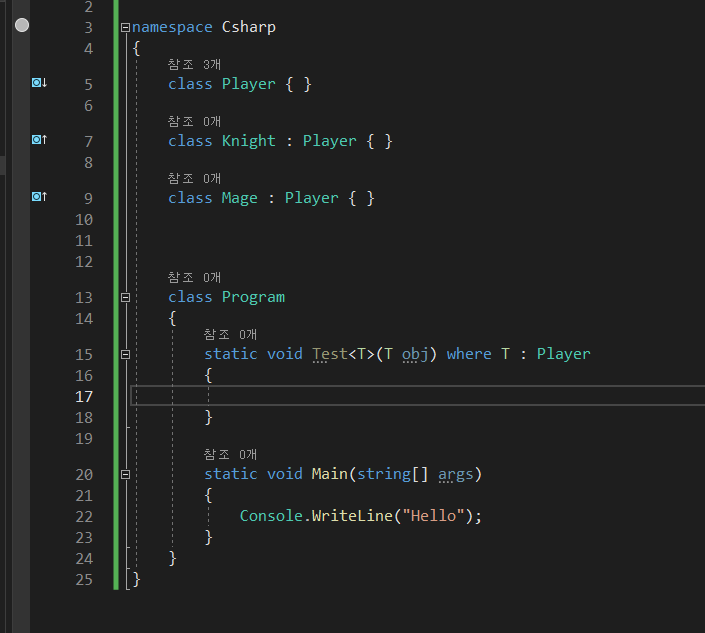Open the '참조 3개' references above Player
Screen dimensions: 705x633
tap(194, 65)
